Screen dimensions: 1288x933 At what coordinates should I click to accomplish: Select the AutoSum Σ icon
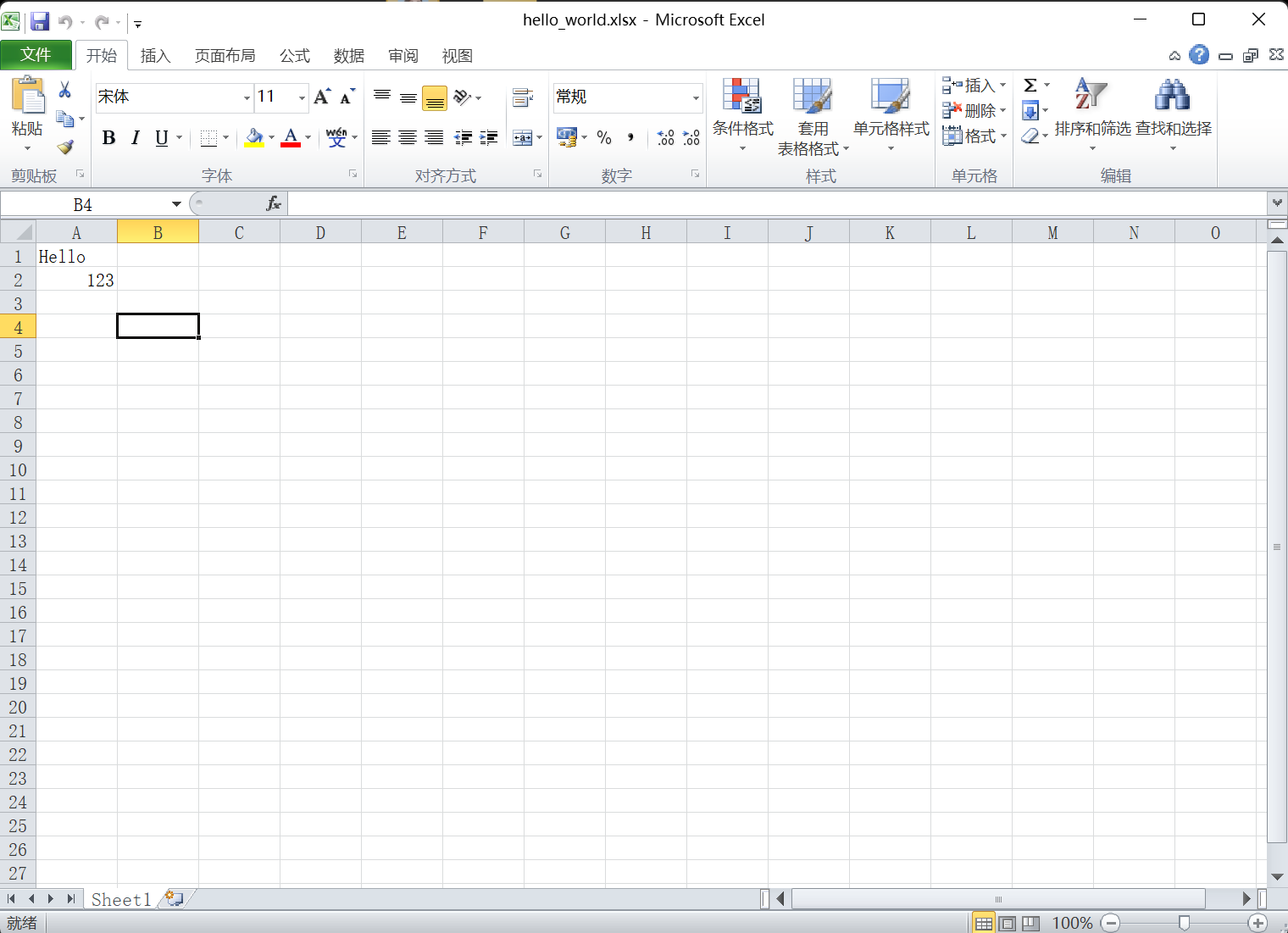pos(1030,85)
